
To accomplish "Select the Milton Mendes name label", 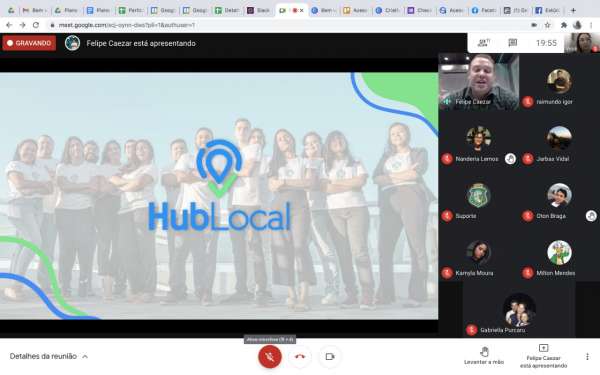I will (556, 273).
